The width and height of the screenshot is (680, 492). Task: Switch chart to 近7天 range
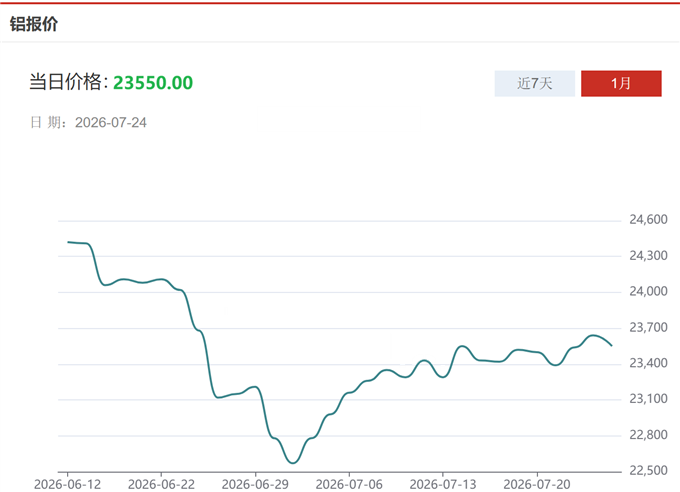[534, 83]
